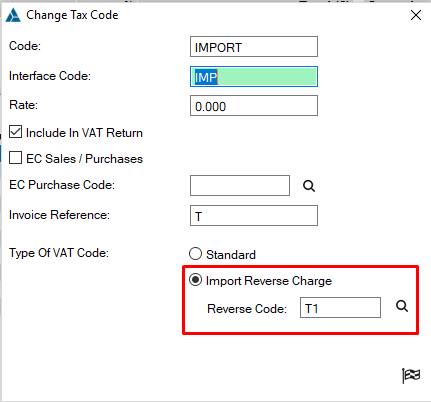Click the Interface Code field showing IMP
The height and width of the screenshot is (402, 431).
[x=254, y=77]
